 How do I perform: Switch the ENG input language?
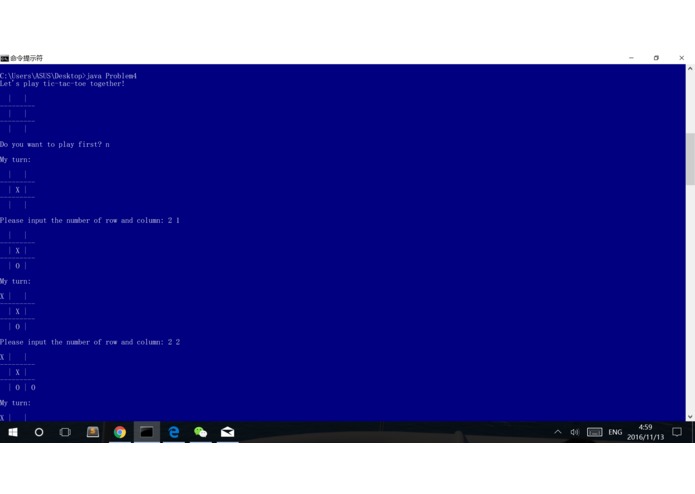[x=615, y=432]
